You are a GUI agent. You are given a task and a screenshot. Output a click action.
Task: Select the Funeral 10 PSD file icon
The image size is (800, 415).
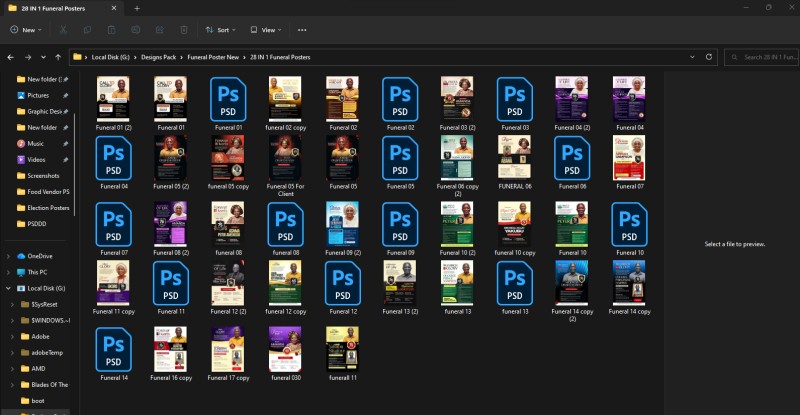(x=629, y=225)
